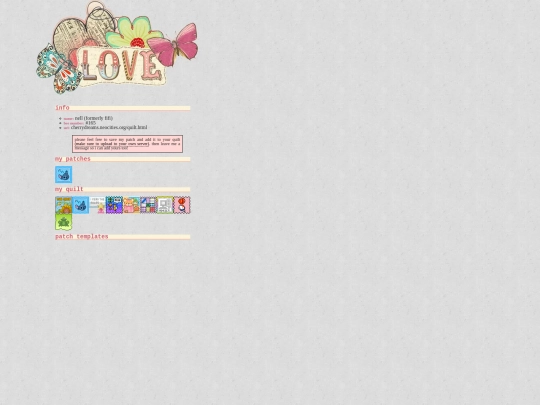540x405 pixels.
Task: Click the bold 'make sure to upload' note
Action: point(112,144)
